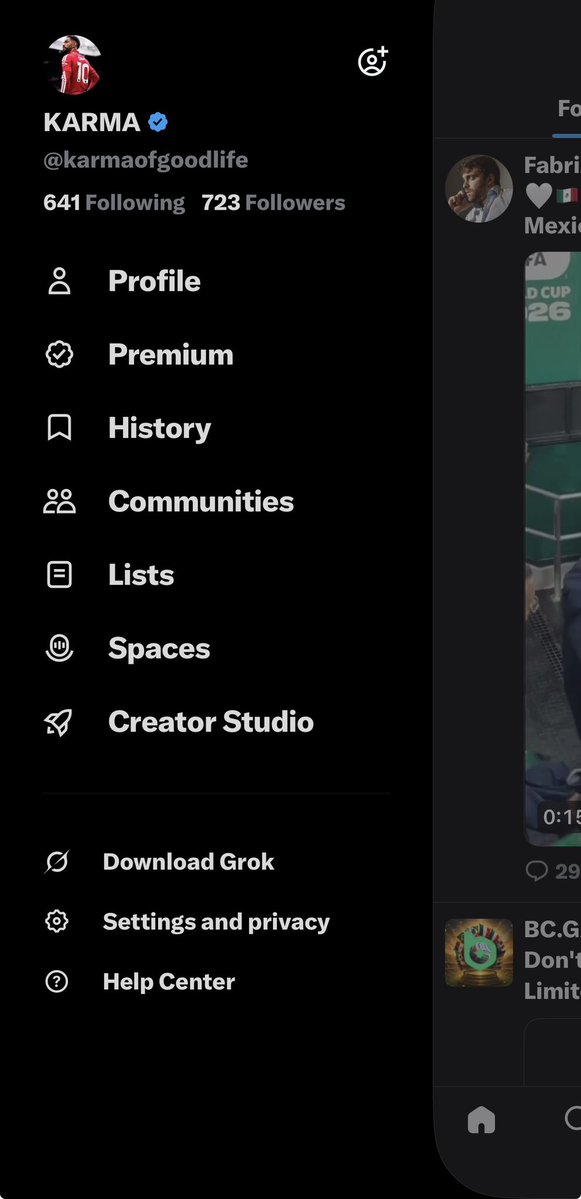Viewport: 581px width, 1199px height.
Task: Tap the KARMA profile avatar photo
Action: (72, 65)
